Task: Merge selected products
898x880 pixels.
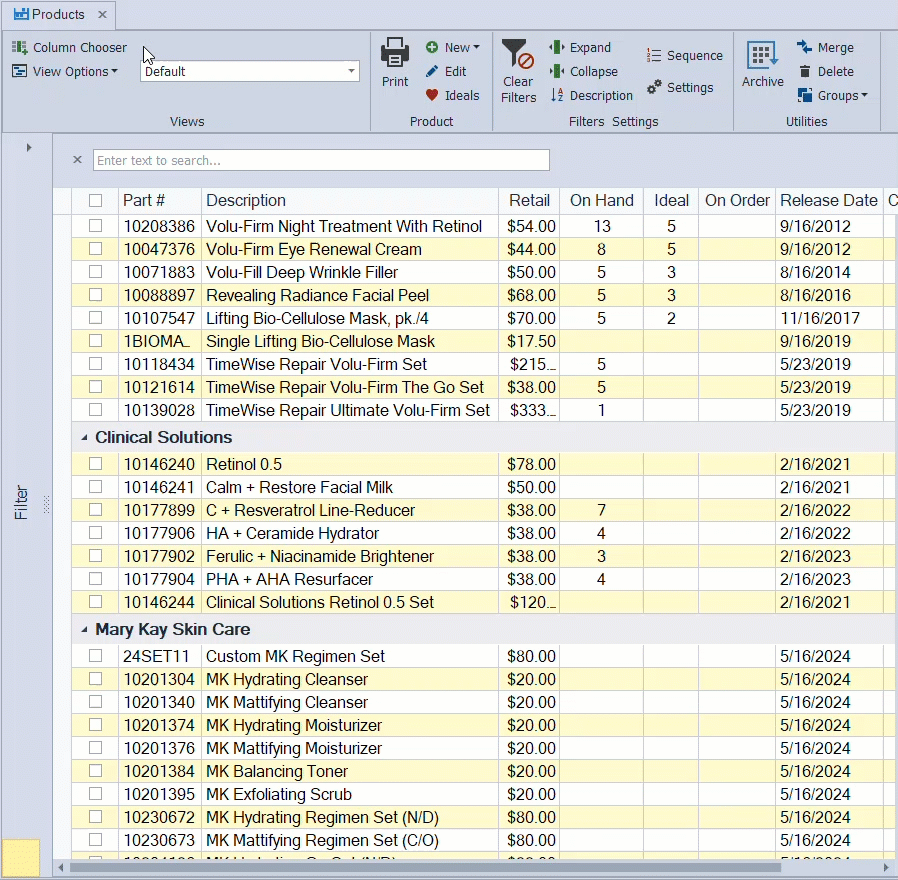Action: pos(825,48)
